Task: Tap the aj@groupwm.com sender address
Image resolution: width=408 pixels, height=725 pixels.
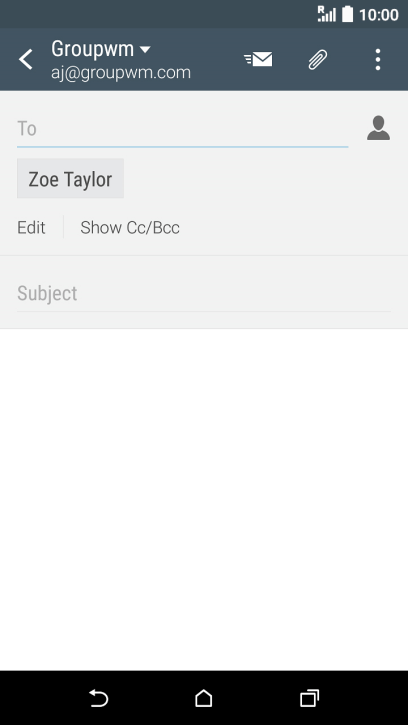Action: (x=121, y=73)
